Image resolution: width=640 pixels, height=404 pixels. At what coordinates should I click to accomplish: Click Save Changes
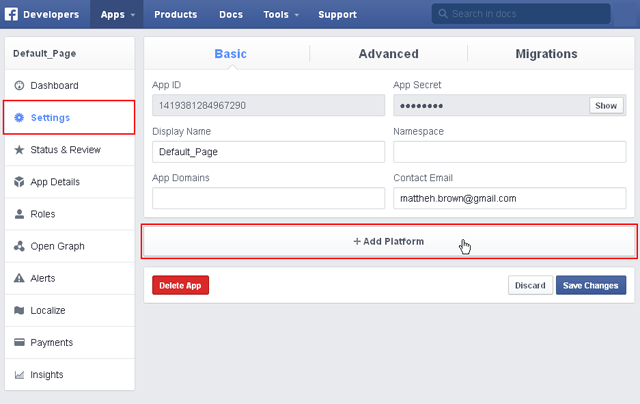point(591,285)
